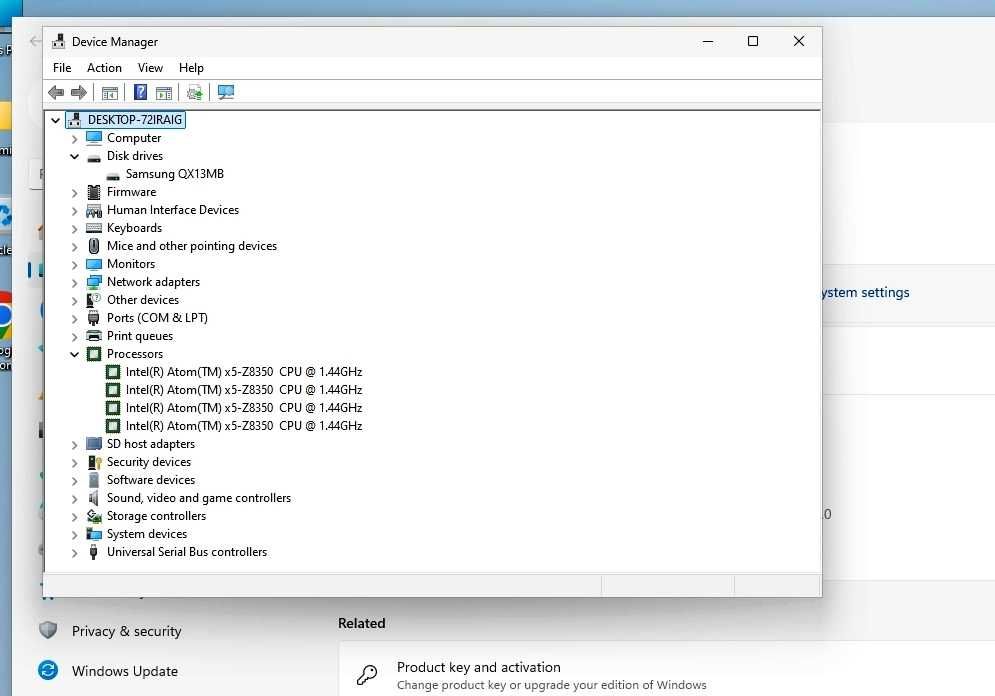Viewport: 995px width, 696px height.
Task: Click the Firmware chip icon
Action: tap(94, 192)
